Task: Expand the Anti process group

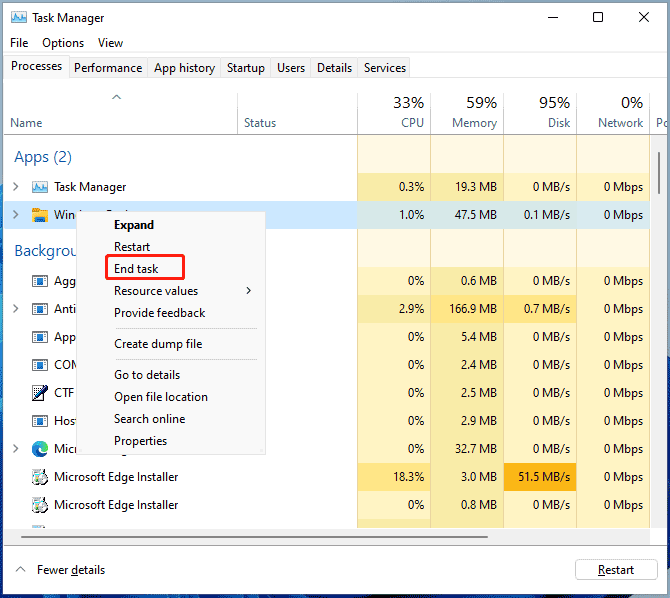Action: click(x=16, y=309)
